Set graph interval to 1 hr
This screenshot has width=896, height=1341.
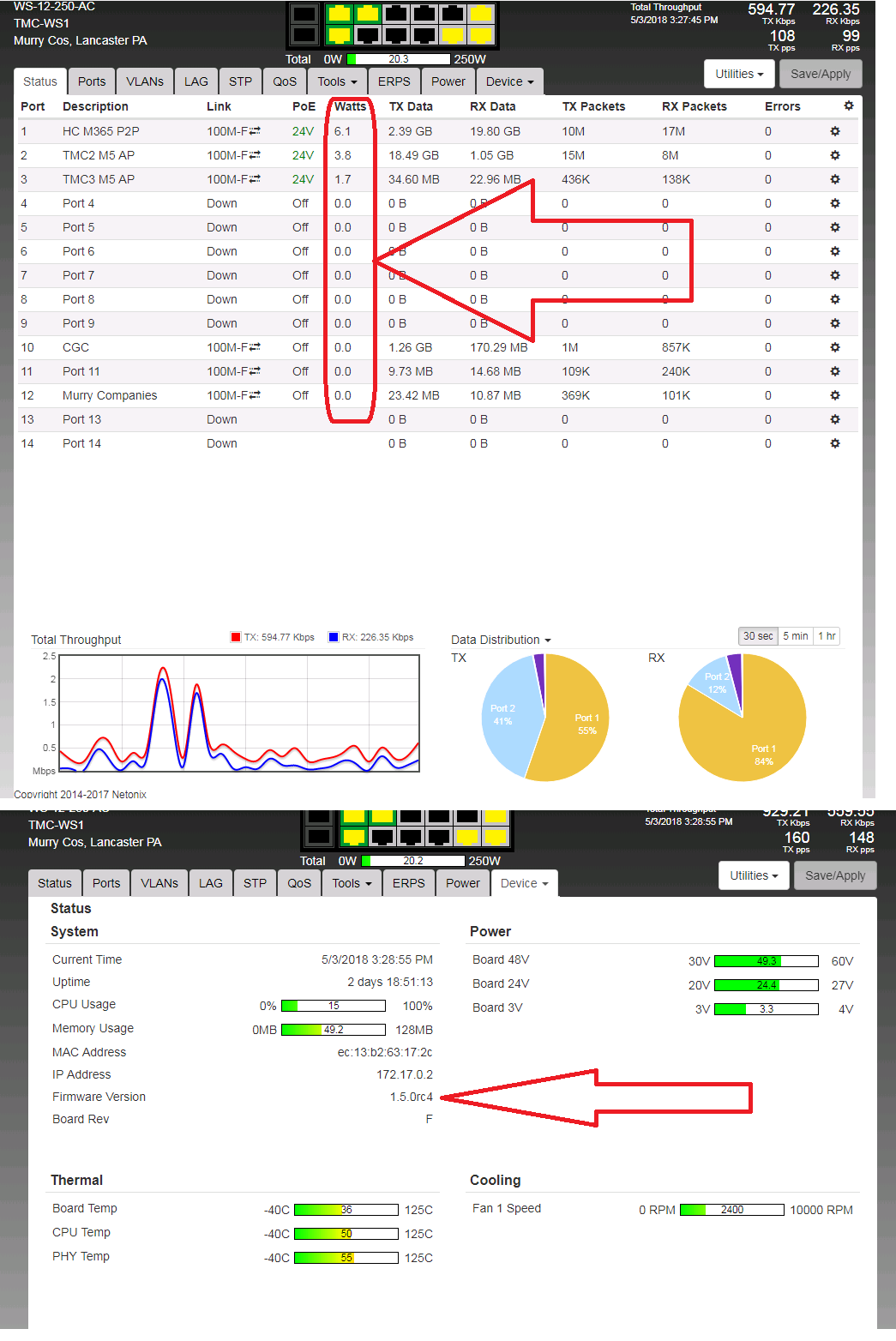827,636
